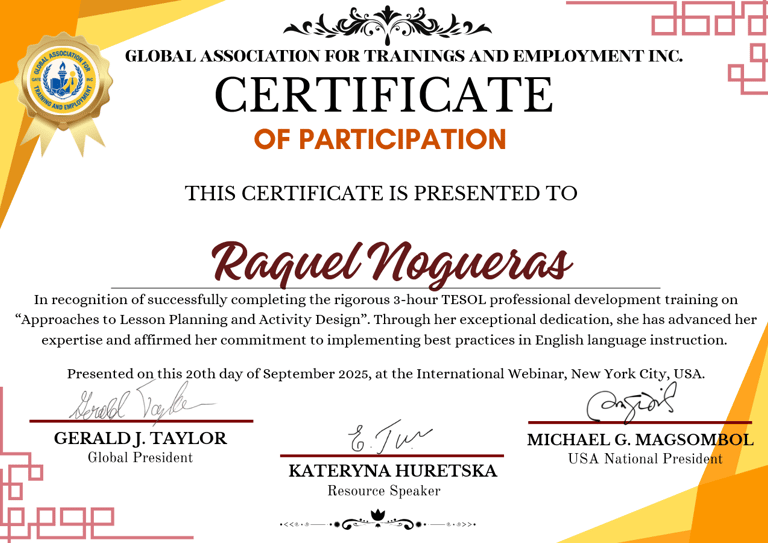Click the line with 'Approaches to Lesson Planning'

[x=386, y=320]
